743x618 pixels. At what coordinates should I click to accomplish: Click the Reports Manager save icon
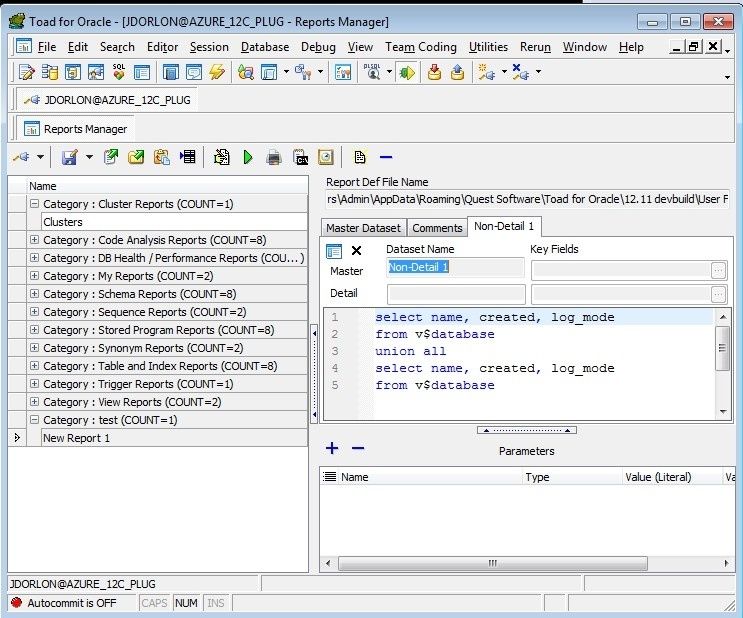[x=70, y=157]
